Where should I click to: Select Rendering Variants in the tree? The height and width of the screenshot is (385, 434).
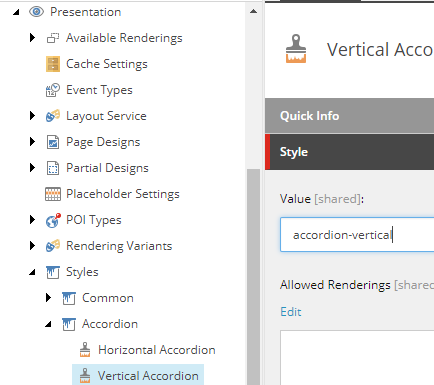(x=119, y=246)
